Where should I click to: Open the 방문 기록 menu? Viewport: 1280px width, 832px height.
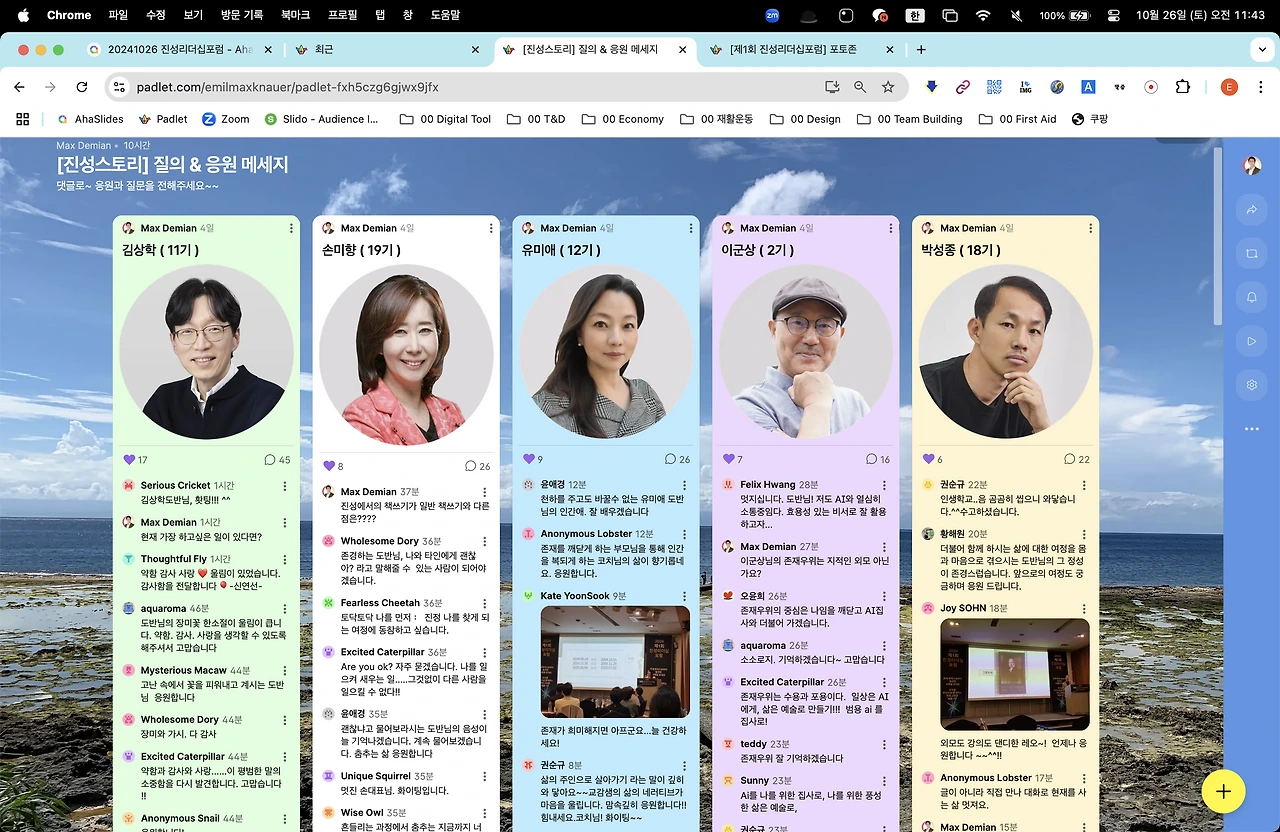click(x=242, y=15)
